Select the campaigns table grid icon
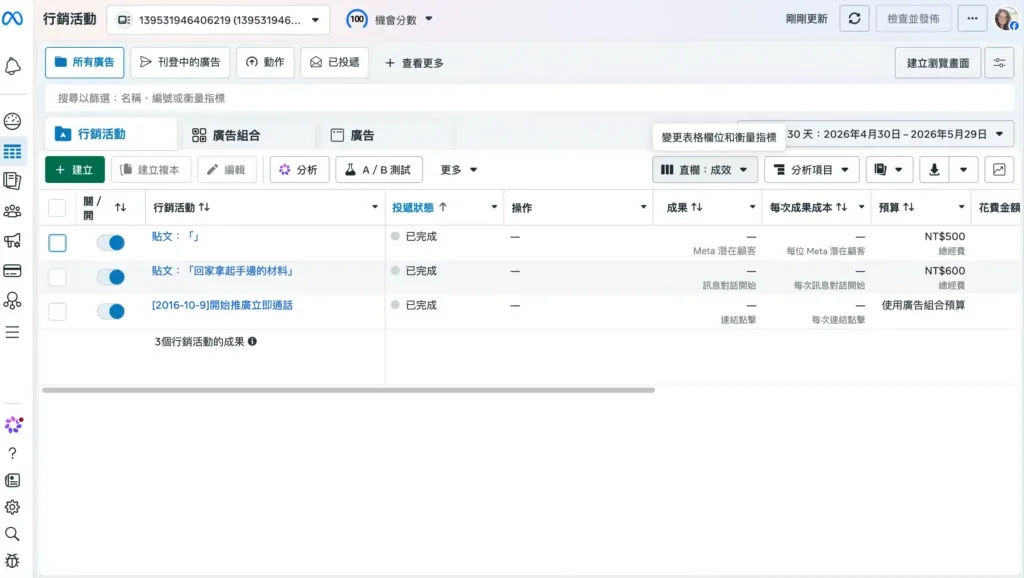This screenshot has width=1024, height=578. (x=12, y=152)
